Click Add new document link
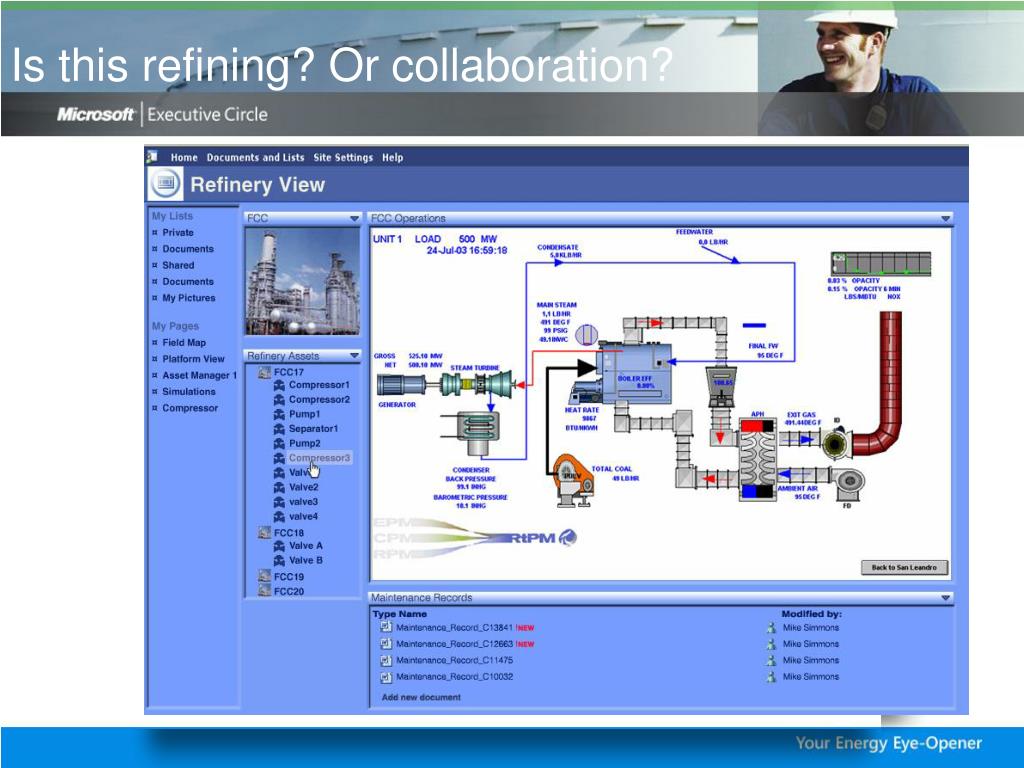 421,697
